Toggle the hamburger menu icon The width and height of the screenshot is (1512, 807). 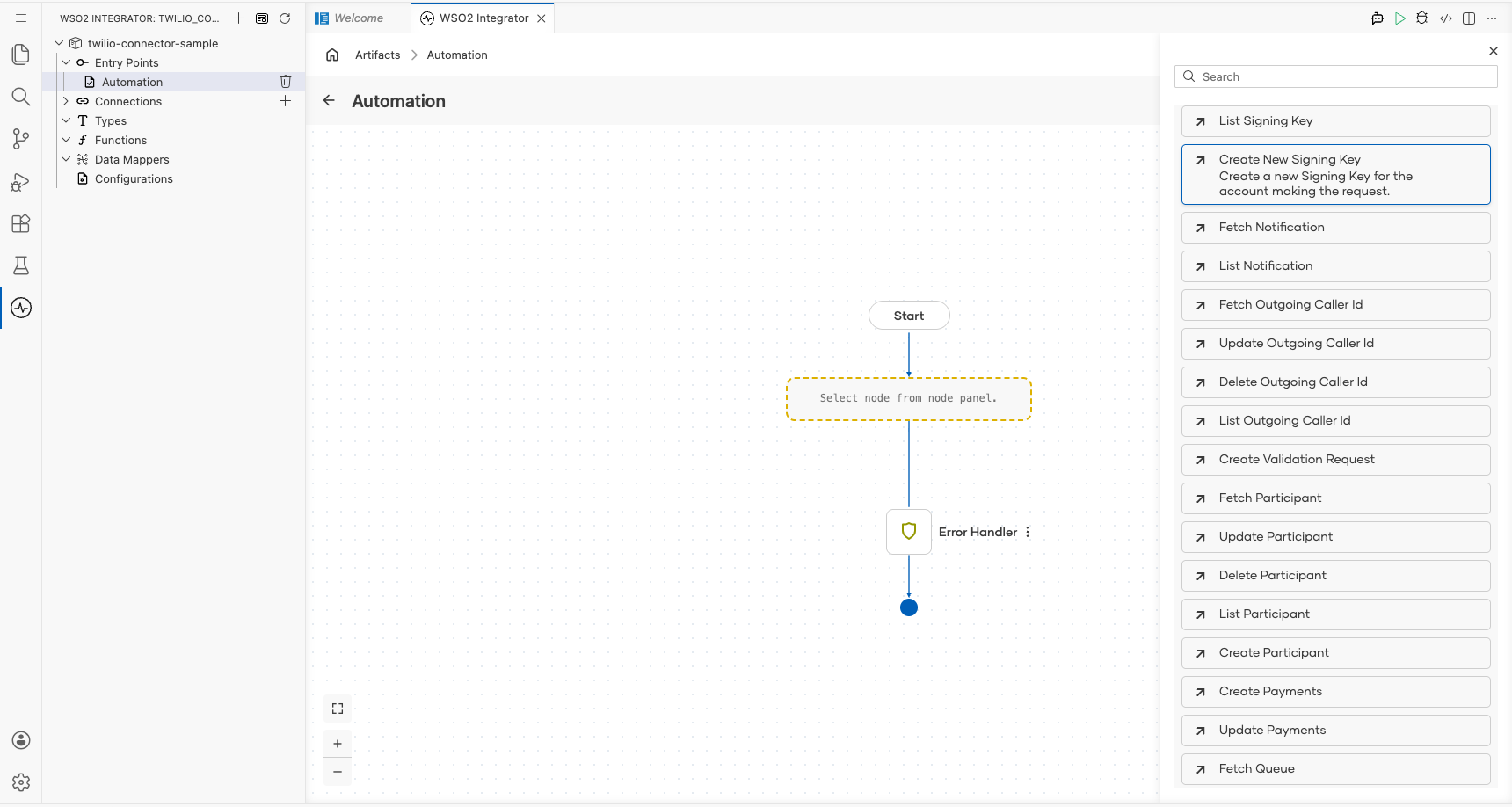[21, 18]
